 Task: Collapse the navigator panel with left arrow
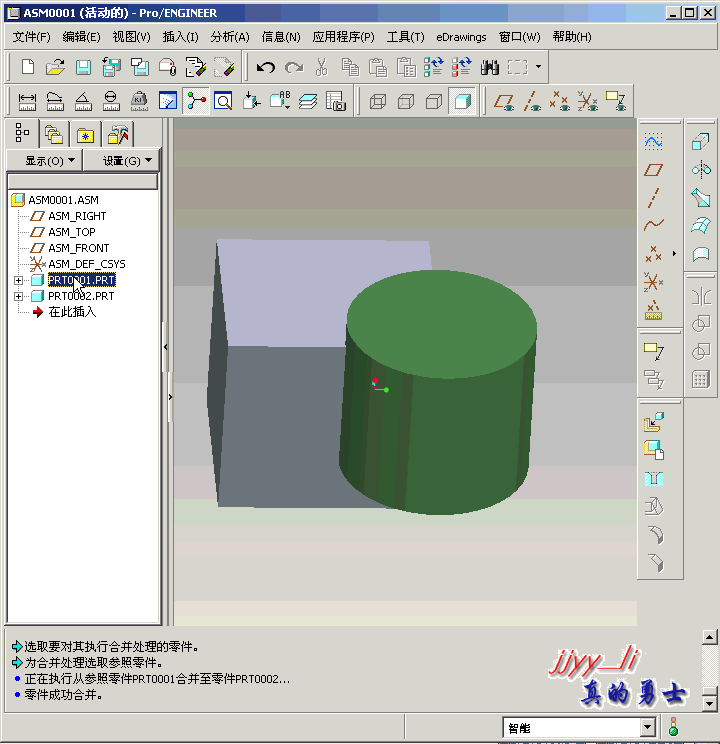coord(165,347)
